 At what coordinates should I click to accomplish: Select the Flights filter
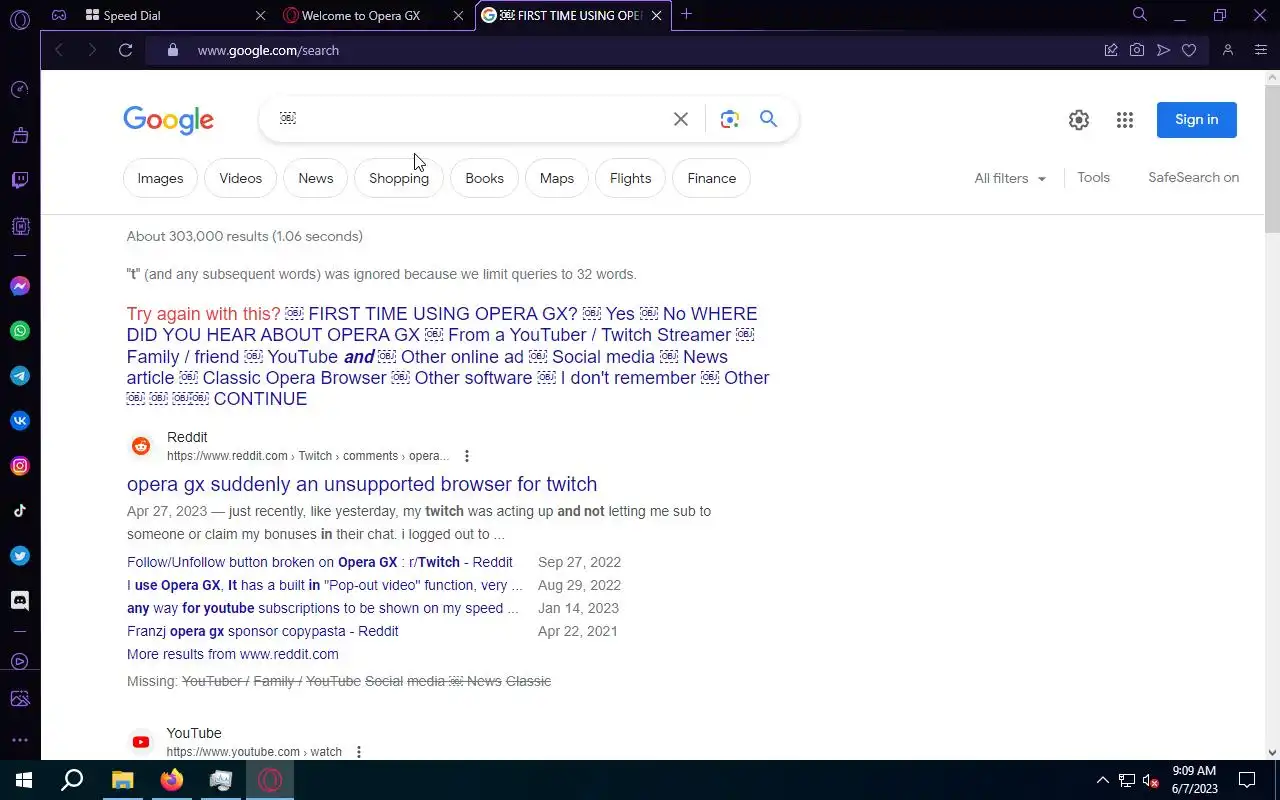click(x=630, y=178)
